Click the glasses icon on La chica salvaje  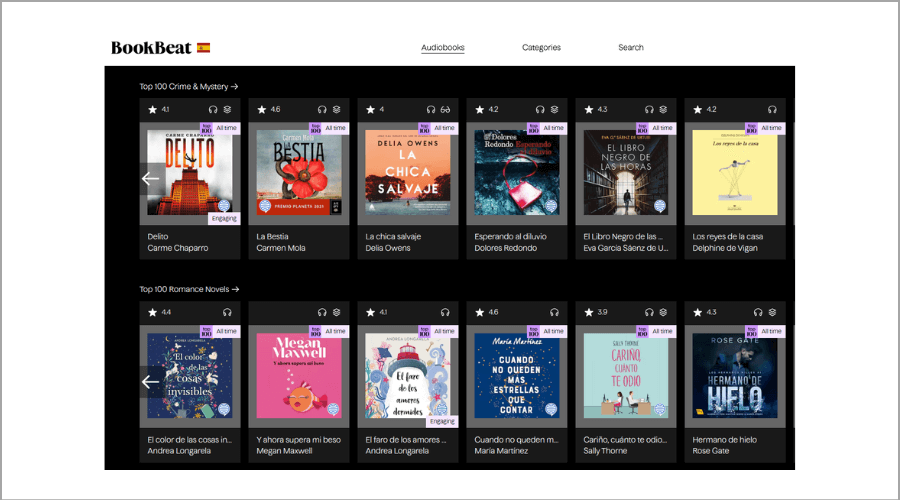coord(446,109)
